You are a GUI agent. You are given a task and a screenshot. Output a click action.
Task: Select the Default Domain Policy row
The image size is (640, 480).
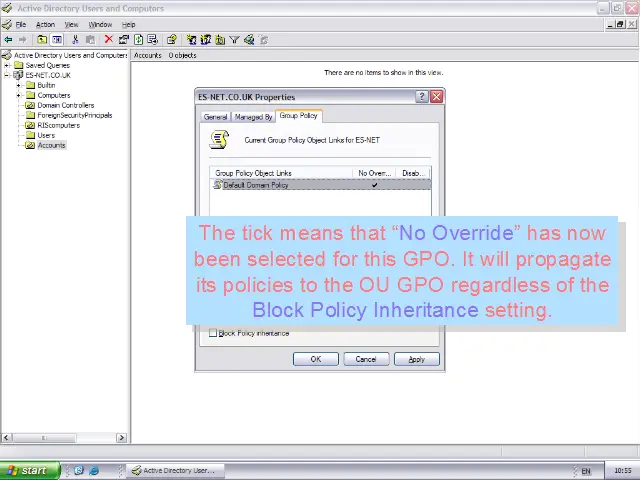321,185
